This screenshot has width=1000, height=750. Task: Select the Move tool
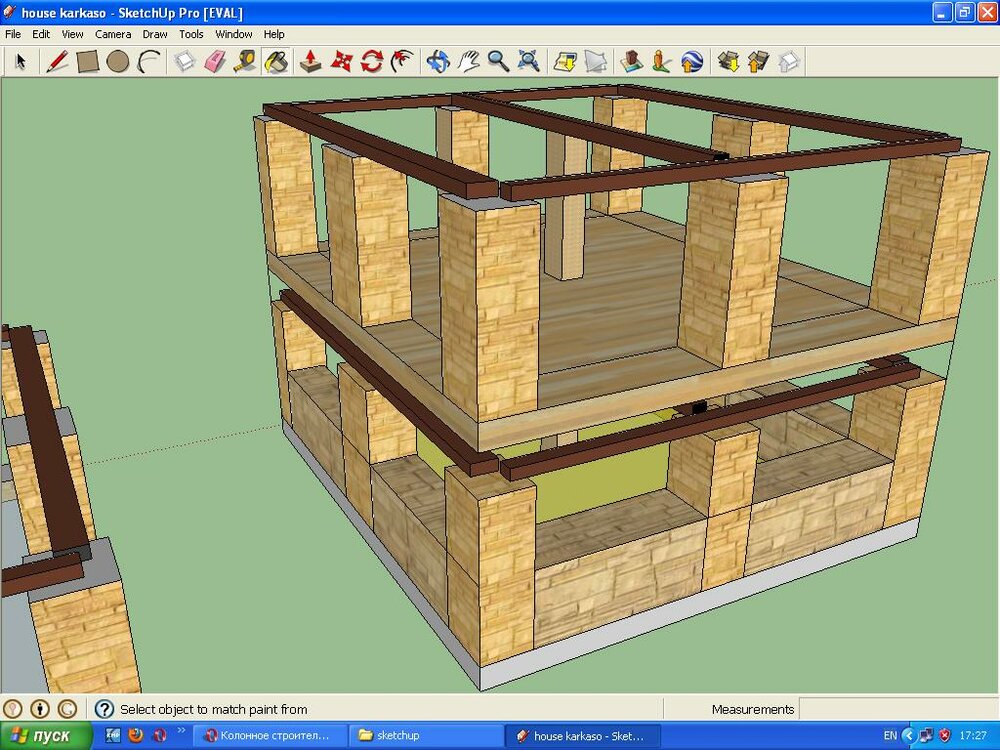tap(342, 62)
